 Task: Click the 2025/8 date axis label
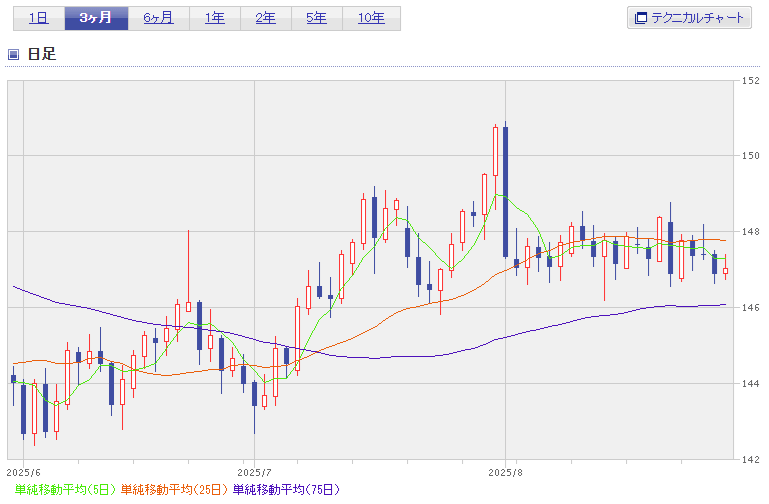506,473
